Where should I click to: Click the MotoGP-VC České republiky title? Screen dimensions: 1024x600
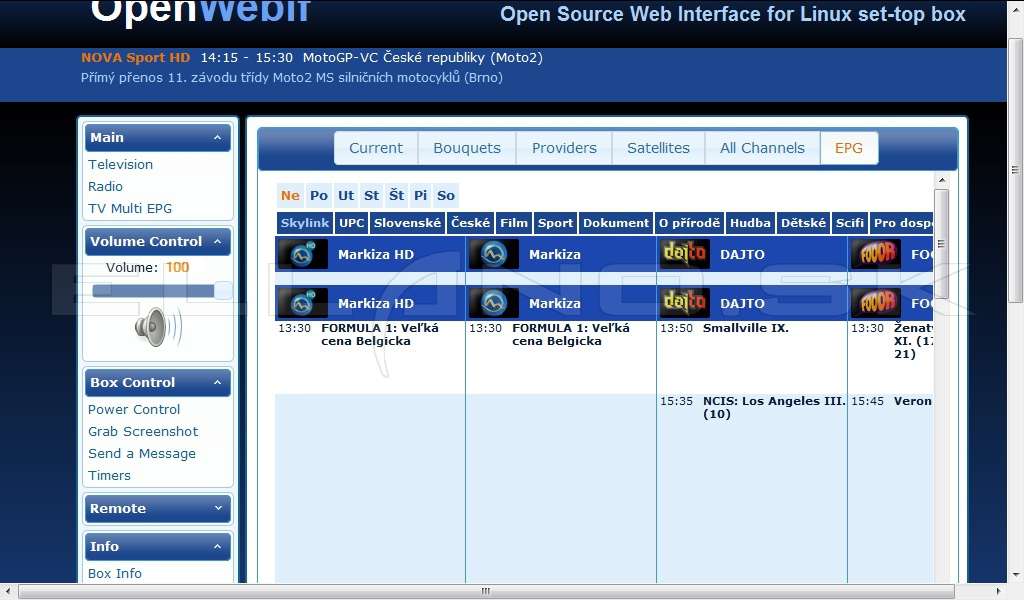pyautogui.click(x=423, y=57)
